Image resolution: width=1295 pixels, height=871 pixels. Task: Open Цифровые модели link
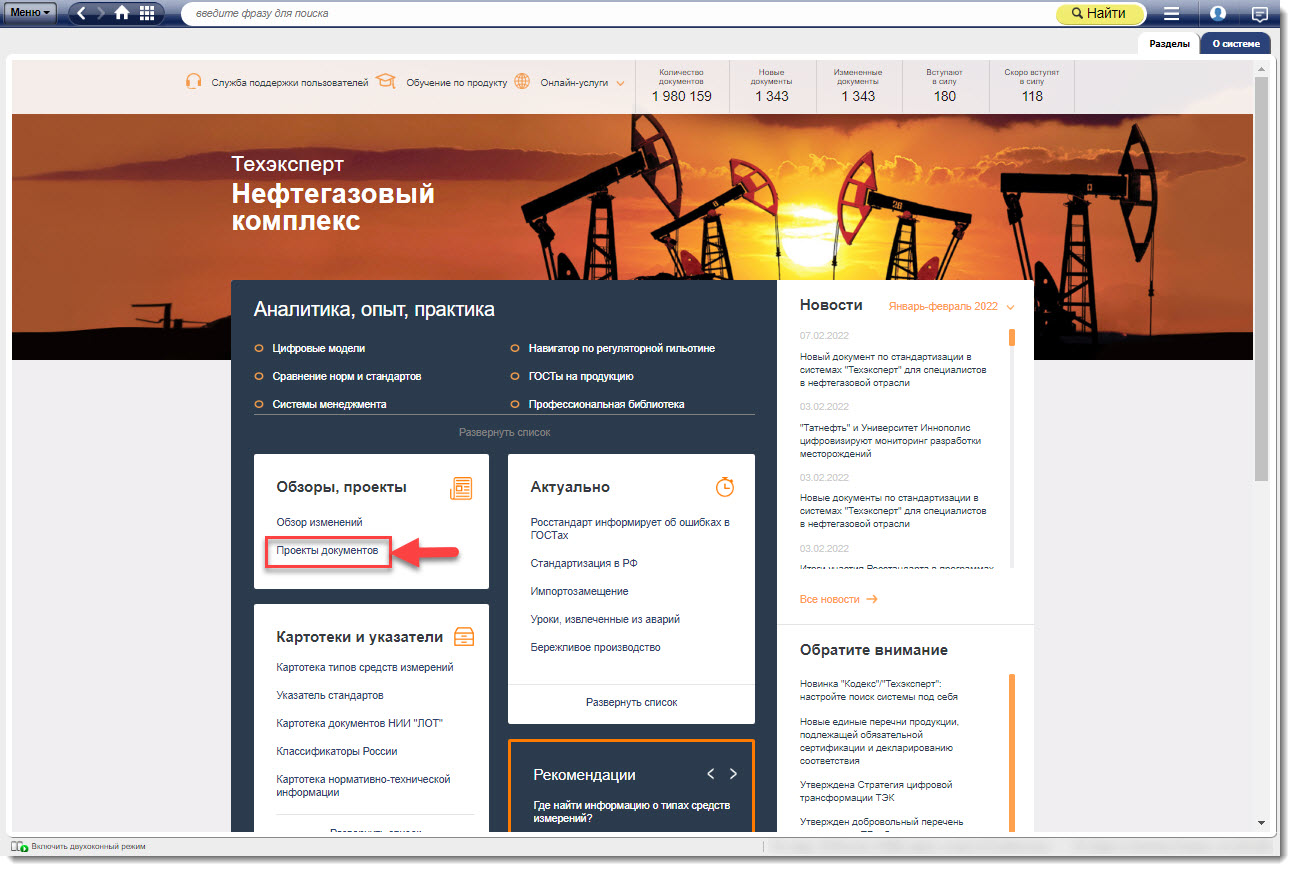(319, 348)
